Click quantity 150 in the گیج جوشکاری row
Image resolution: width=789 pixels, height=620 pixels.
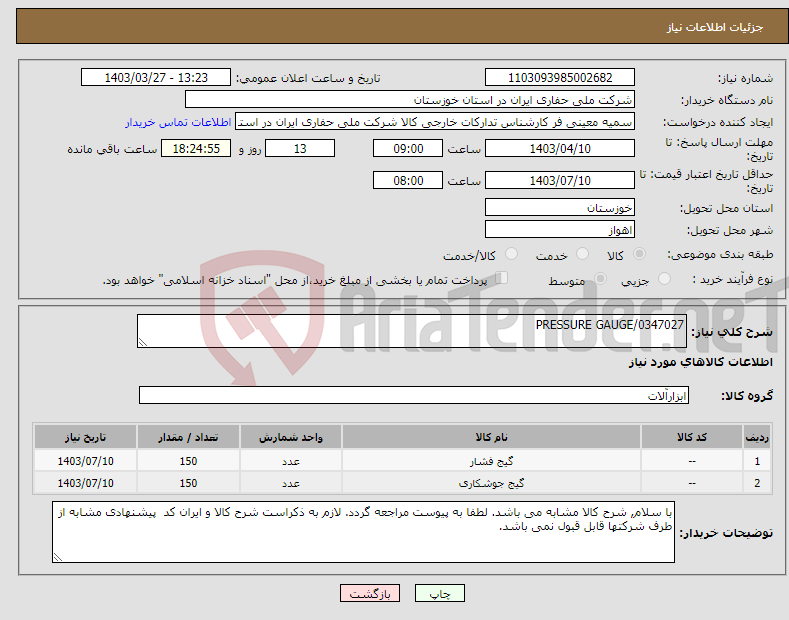click(x=188, y=483)
